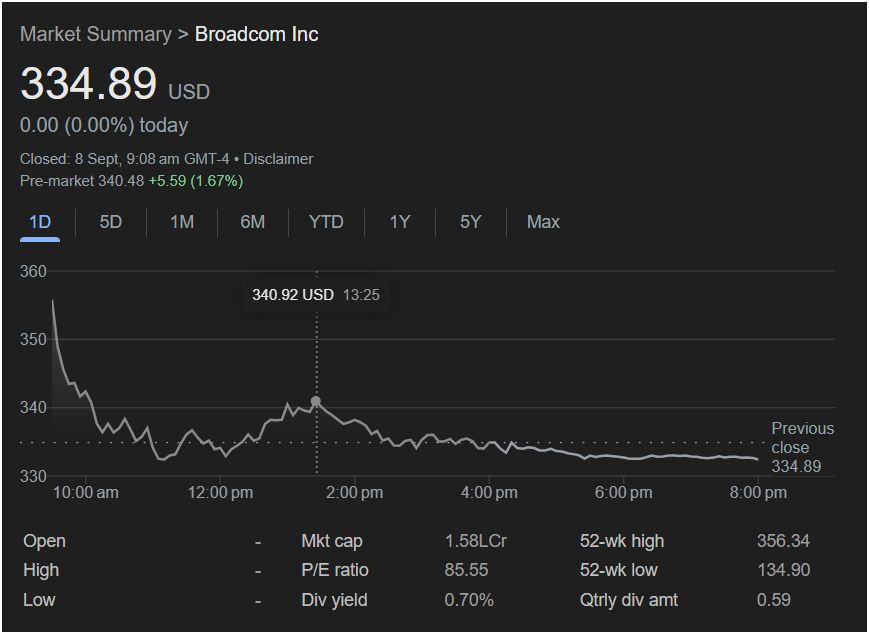
Task: Click the 52-wk low label
Action: coord(618,570)
